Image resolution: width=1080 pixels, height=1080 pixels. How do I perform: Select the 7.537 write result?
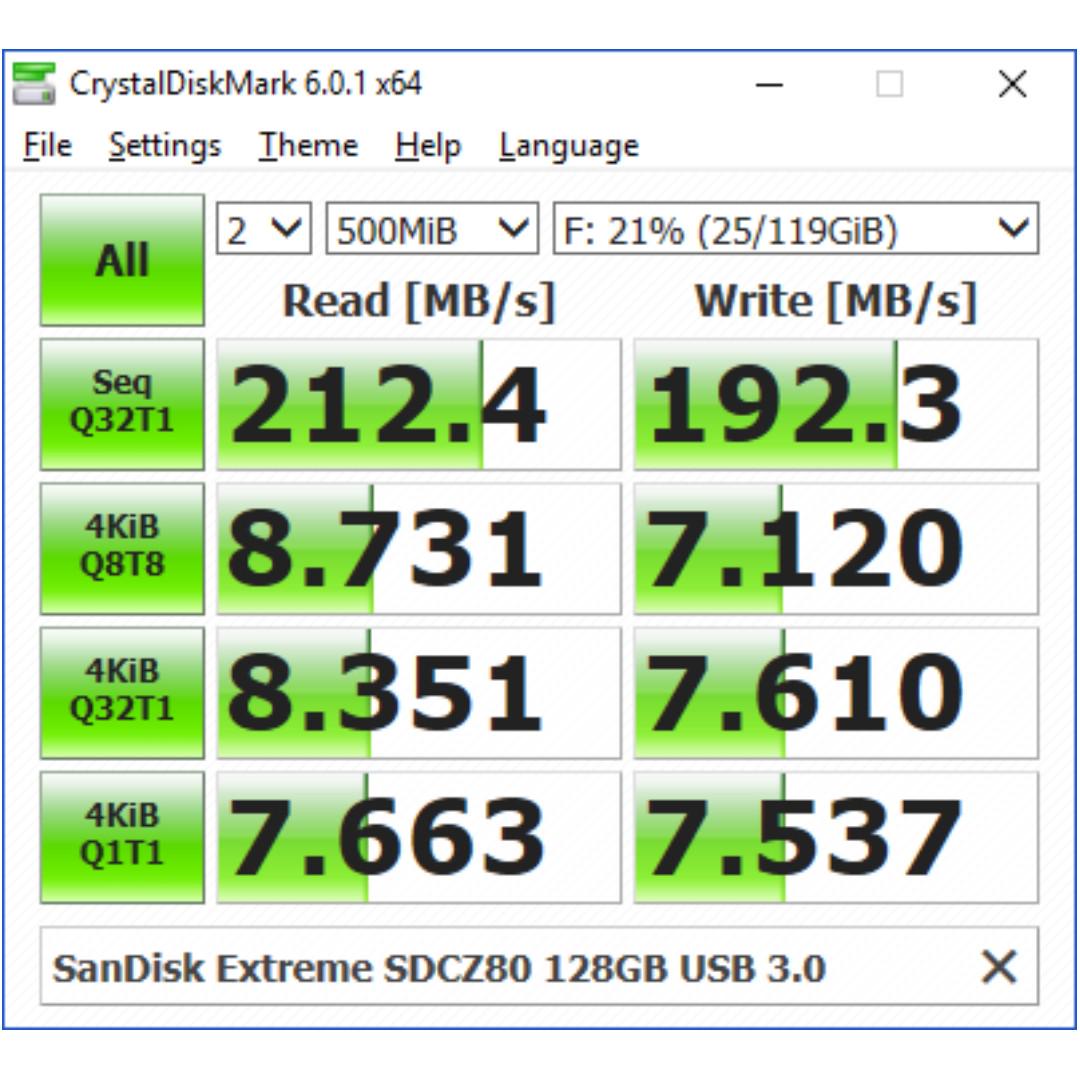click(x=835, y=838)
